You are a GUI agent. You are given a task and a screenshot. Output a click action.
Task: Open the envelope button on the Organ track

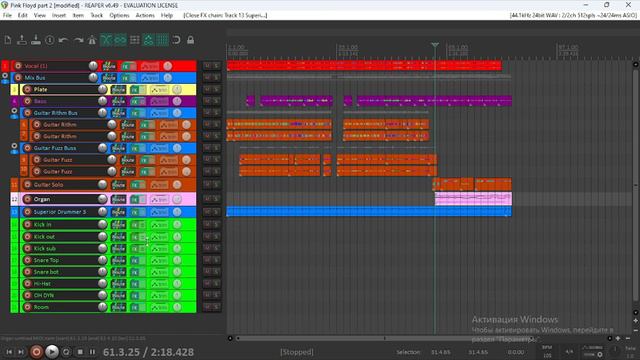(159, 200)
